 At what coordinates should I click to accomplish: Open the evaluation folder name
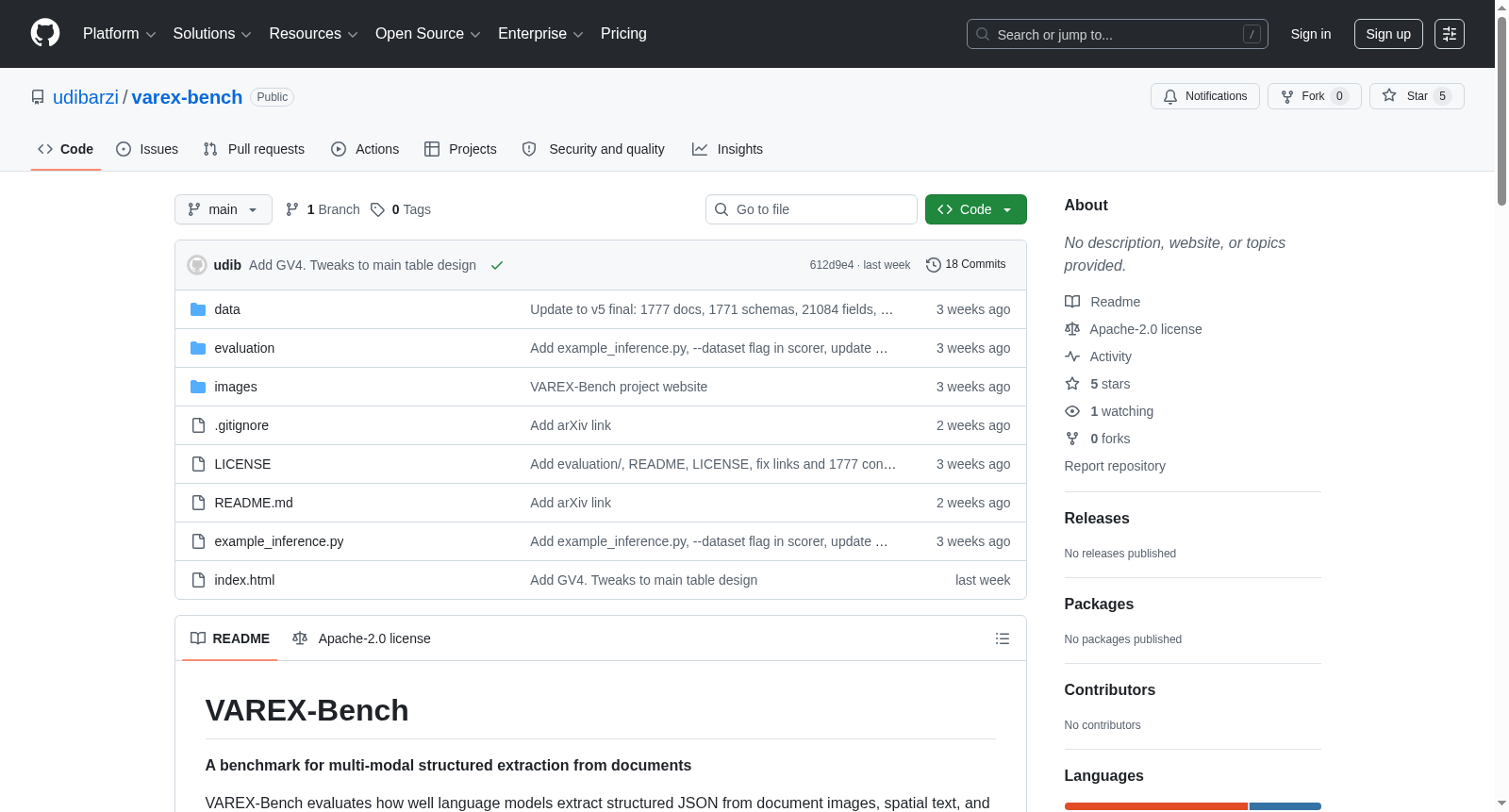[x=244, y=348]
